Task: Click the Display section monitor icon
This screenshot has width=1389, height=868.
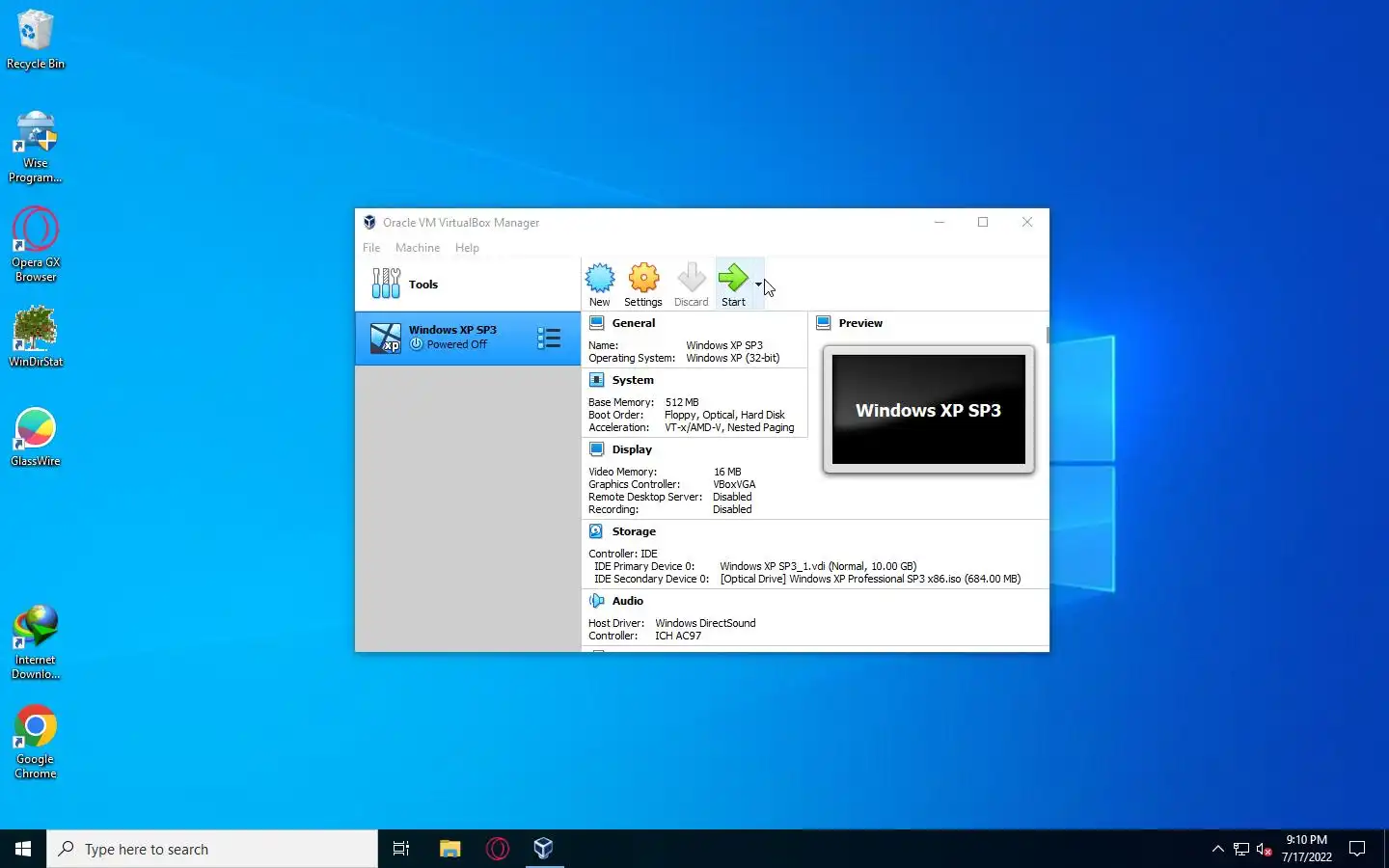Action: point(597,449)
